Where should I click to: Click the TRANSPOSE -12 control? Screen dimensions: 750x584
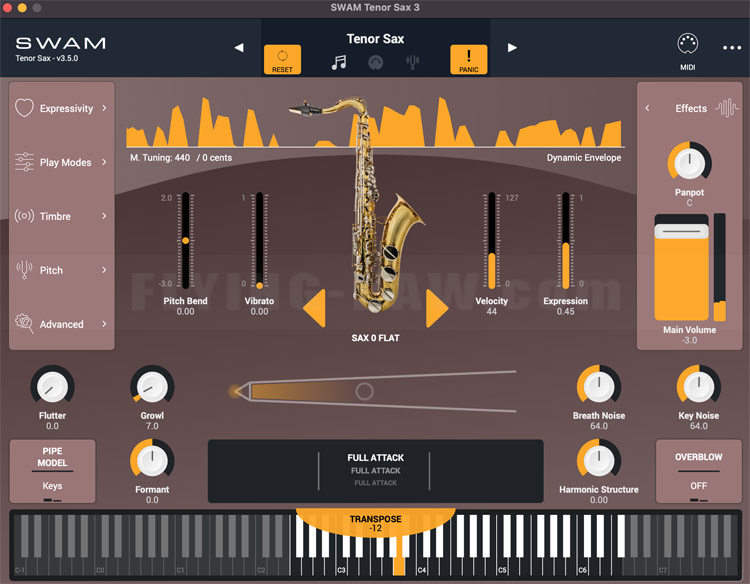[x=375, y=523]
